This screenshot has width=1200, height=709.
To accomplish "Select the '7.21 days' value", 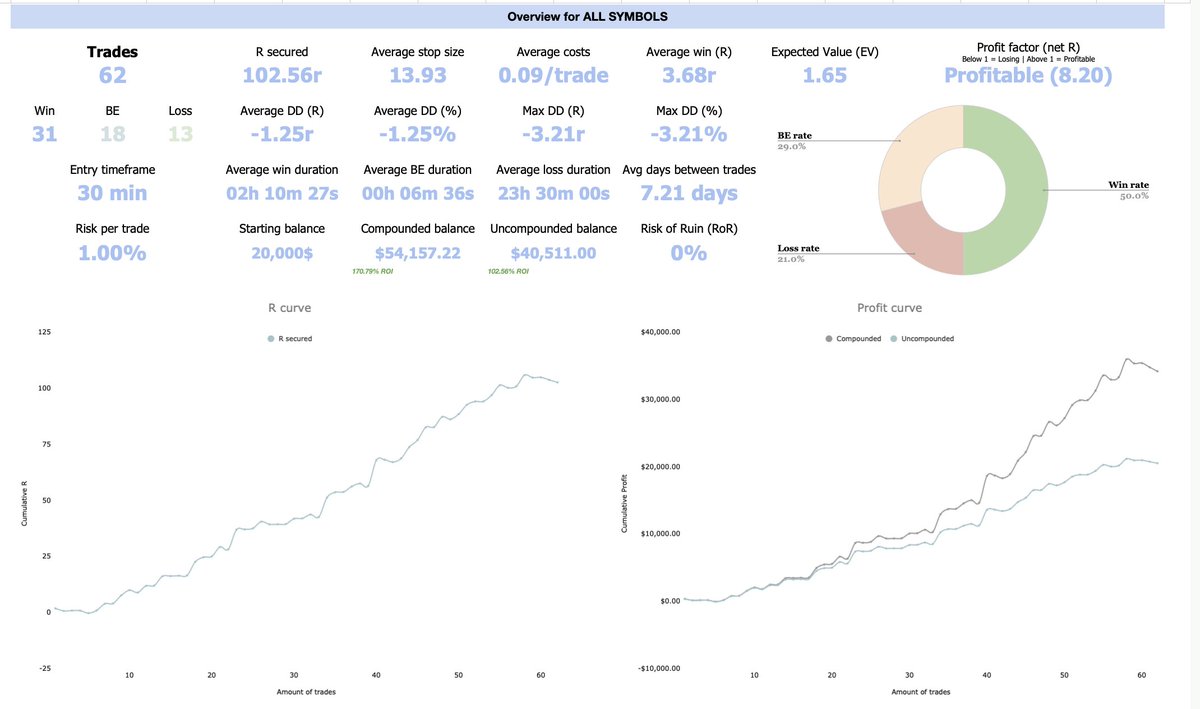I will point(688,193).
